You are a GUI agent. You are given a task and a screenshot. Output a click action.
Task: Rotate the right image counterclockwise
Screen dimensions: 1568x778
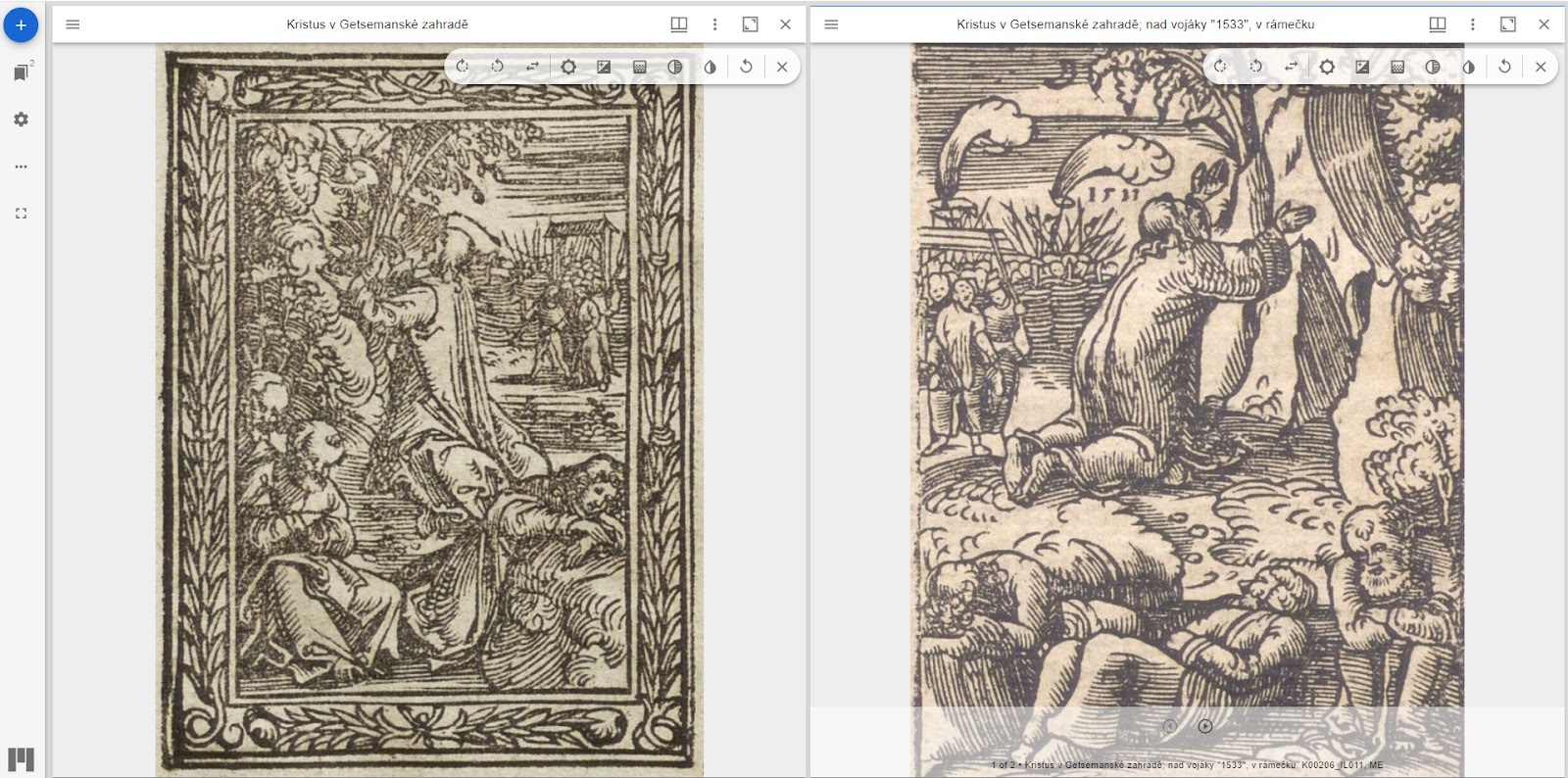[x=1255, y=67]
